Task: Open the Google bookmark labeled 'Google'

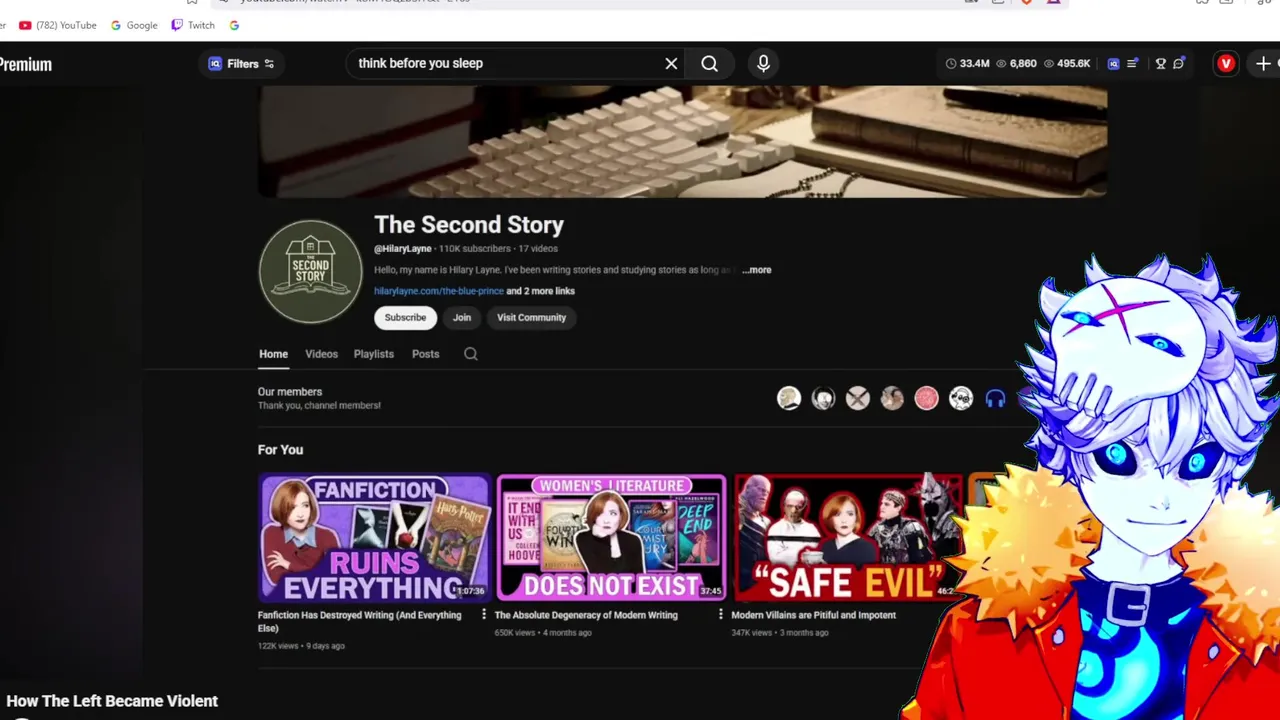Action: [134, 25]
